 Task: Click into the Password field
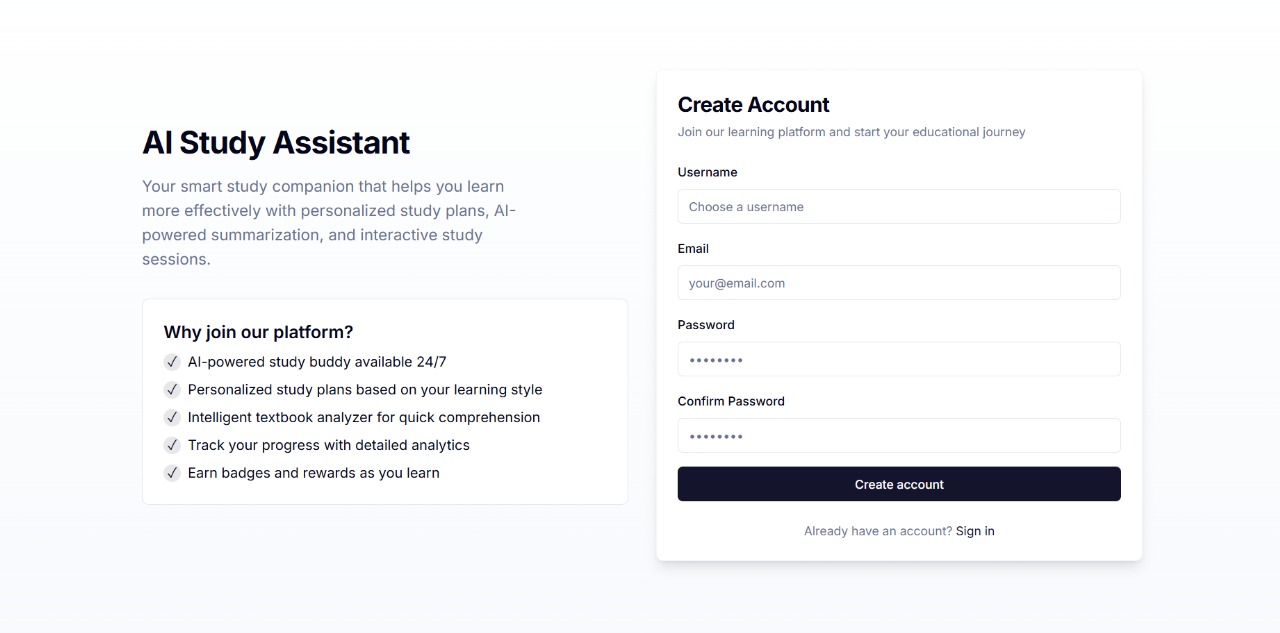pos(899,359)
